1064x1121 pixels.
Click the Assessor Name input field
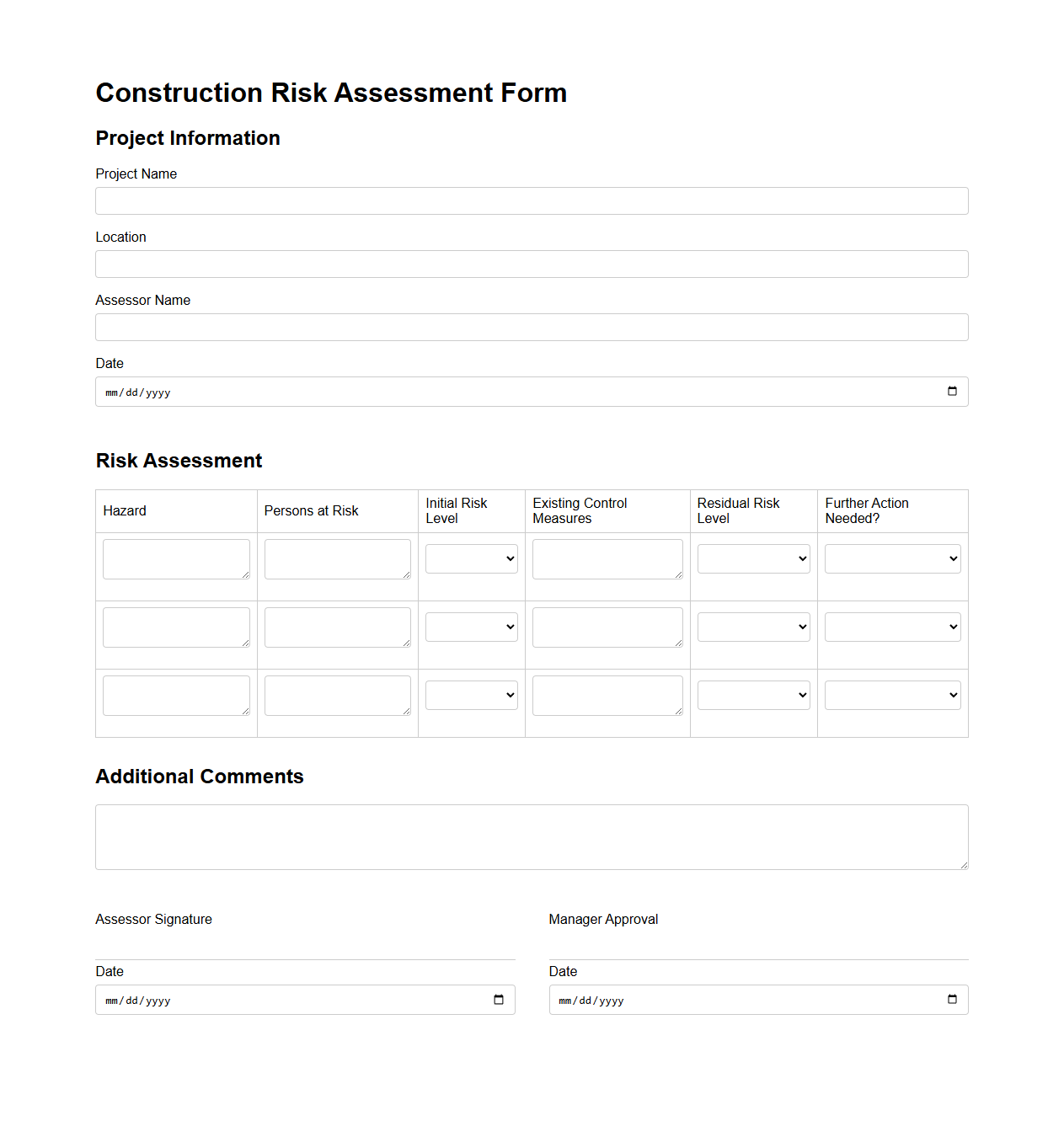[531, 327]
